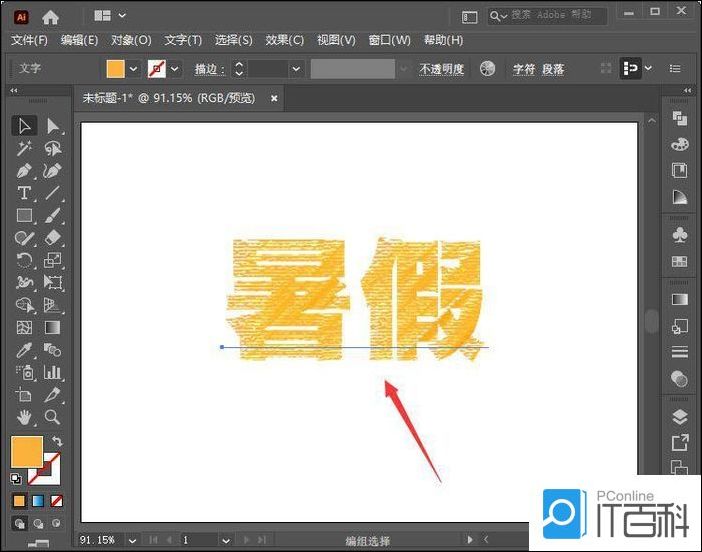Open the Stroke panel lines icon
Image resolution: width=702 pixels, height=552 pixels.
(x=680, y=352)
